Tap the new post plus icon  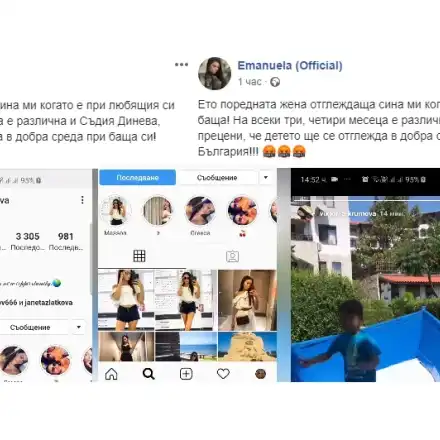(186, 374)
